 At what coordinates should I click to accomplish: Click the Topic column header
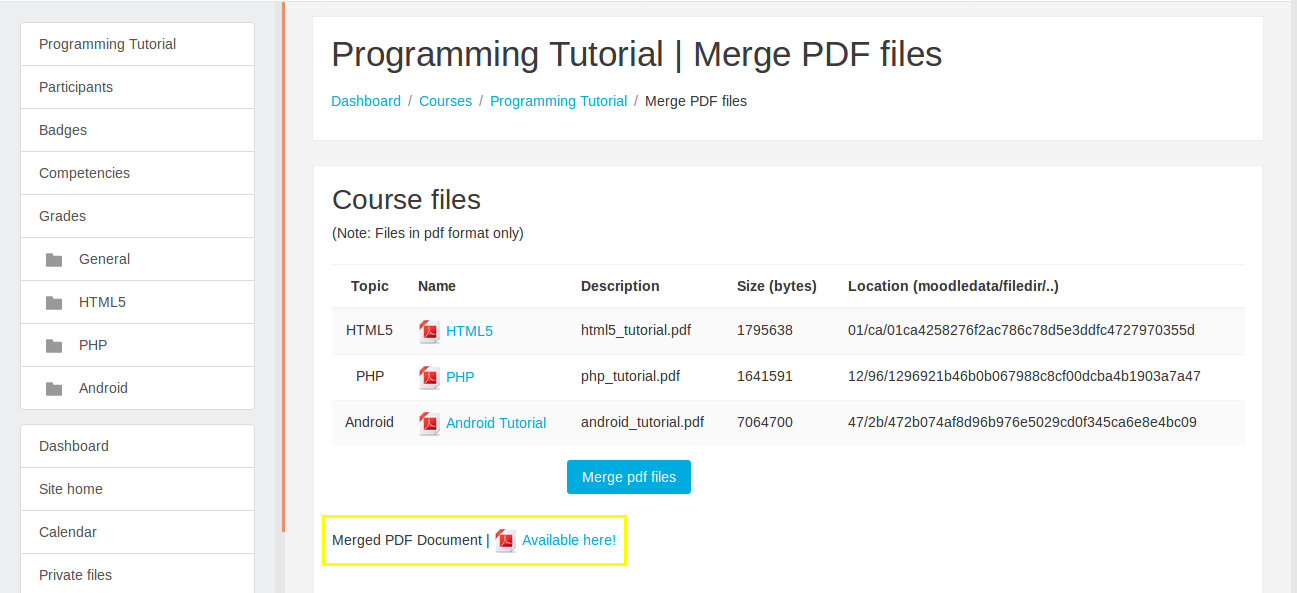pos(370,286)
